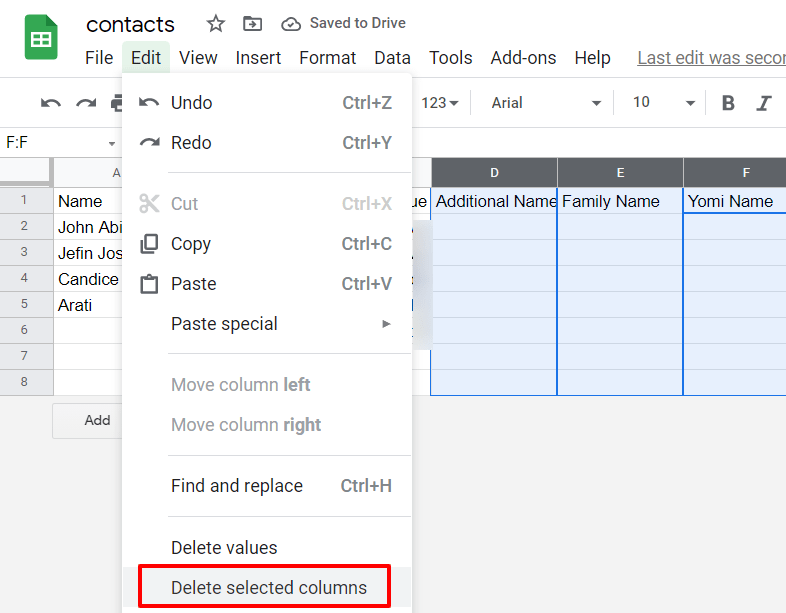Open the 123 number format dropdown

[x=440, y=103]
